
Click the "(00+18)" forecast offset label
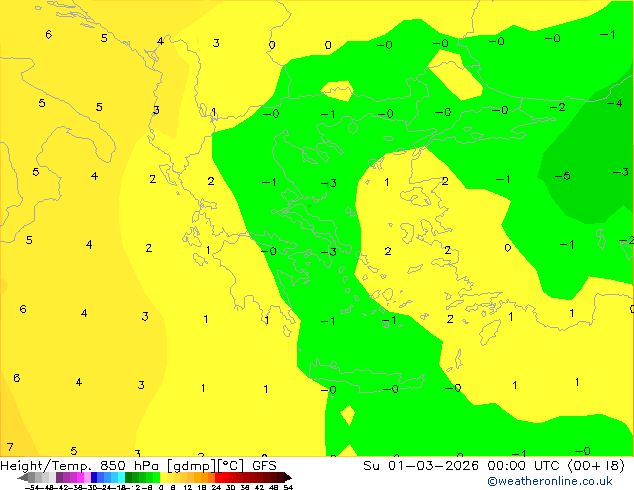click(x=596, y=466)
